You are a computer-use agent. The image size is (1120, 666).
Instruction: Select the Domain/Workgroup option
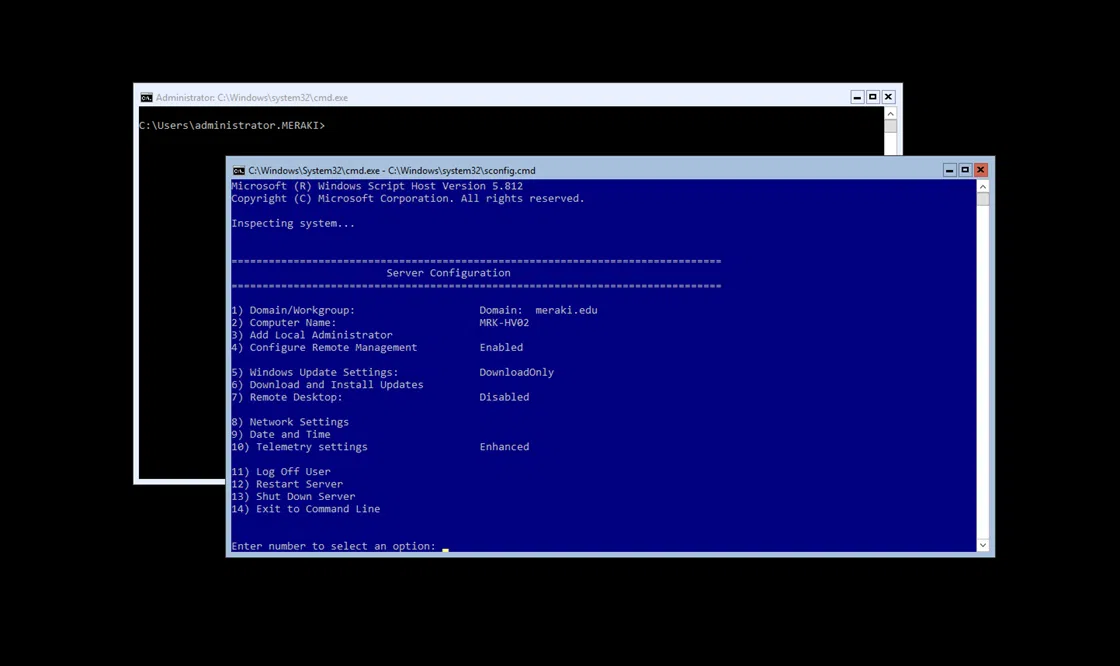[x=293, y=310]
